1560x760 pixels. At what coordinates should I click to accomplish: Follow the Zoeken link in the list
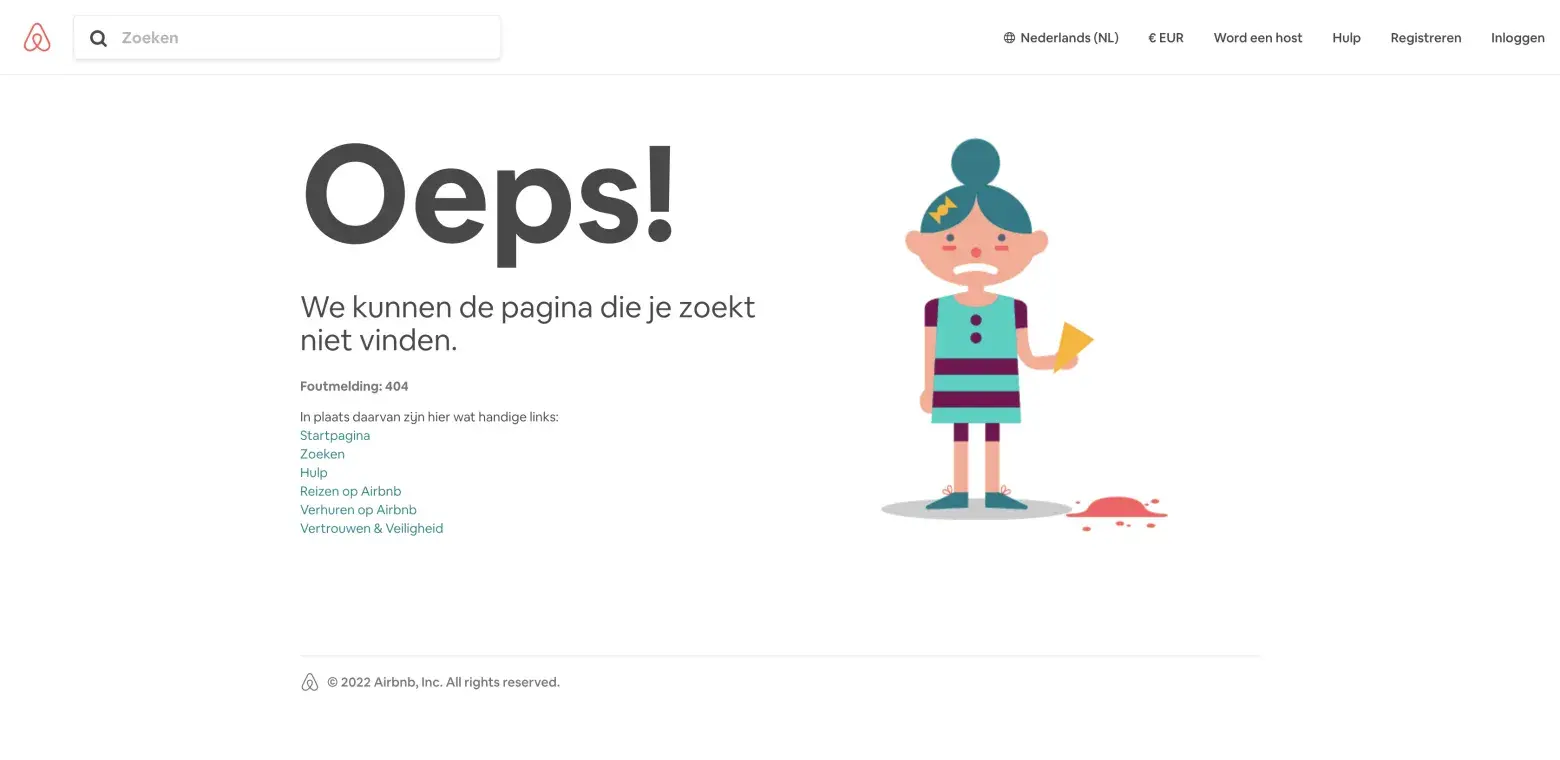click(322, 454)
